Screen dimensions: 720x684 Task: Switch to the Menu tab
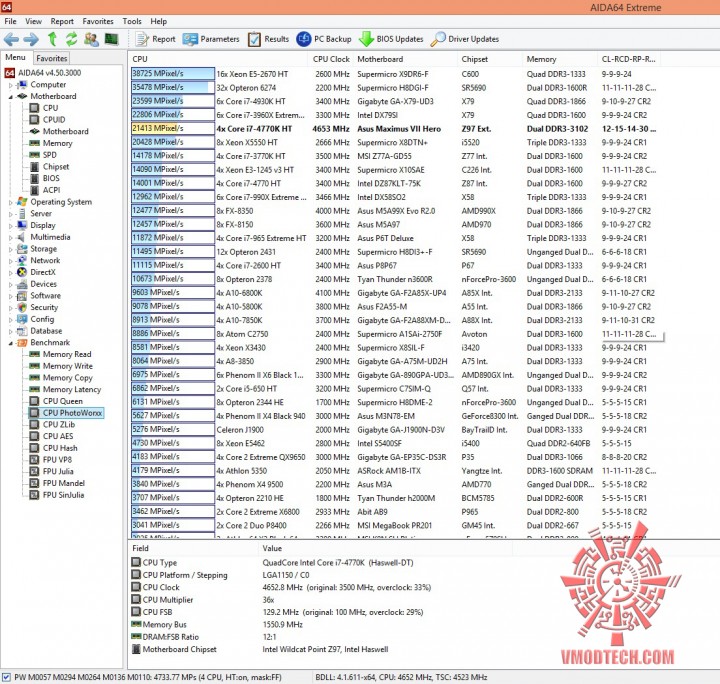[x=15, y=57]
